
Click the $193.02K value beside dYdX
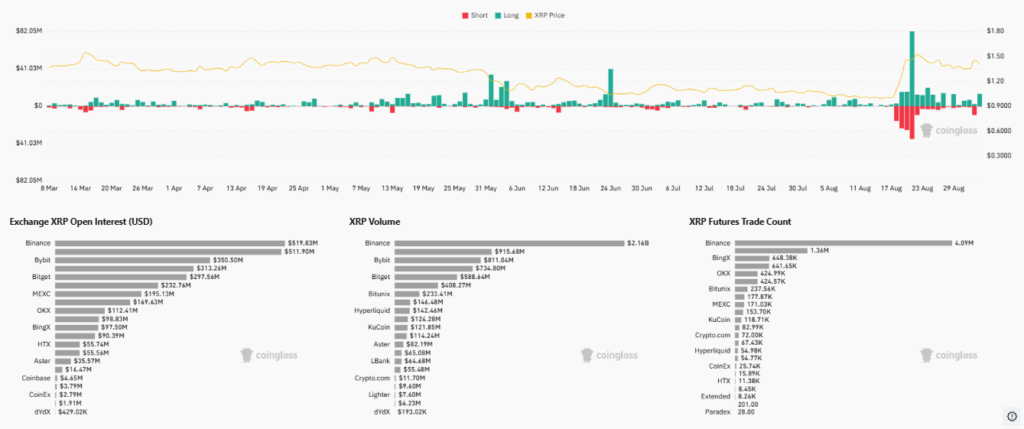pyautogui.click(x=411, y=411)
